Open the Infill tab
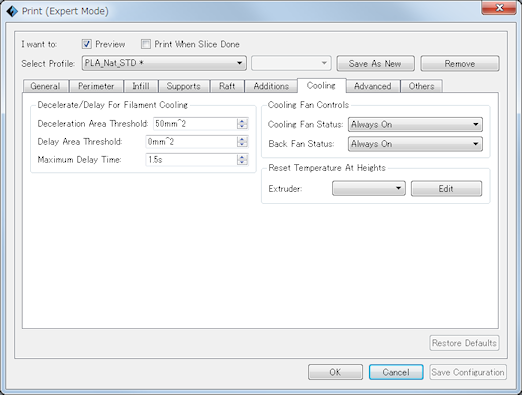The image size is (522, 395). click(x=141, y=86)
